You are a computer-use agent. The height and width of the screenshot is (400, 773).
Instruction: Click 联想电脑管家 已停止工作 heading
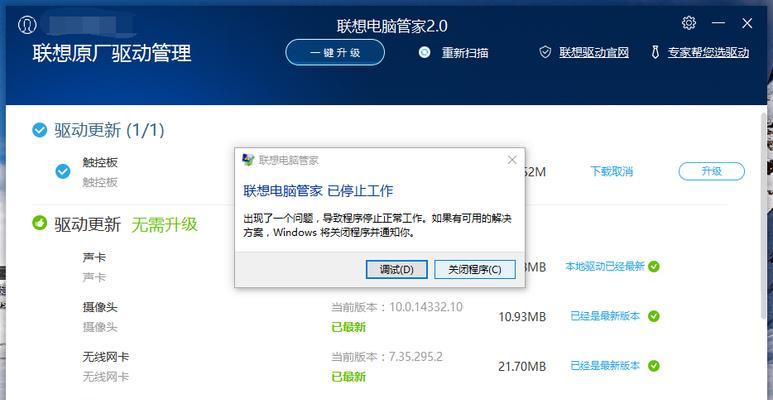318,191
